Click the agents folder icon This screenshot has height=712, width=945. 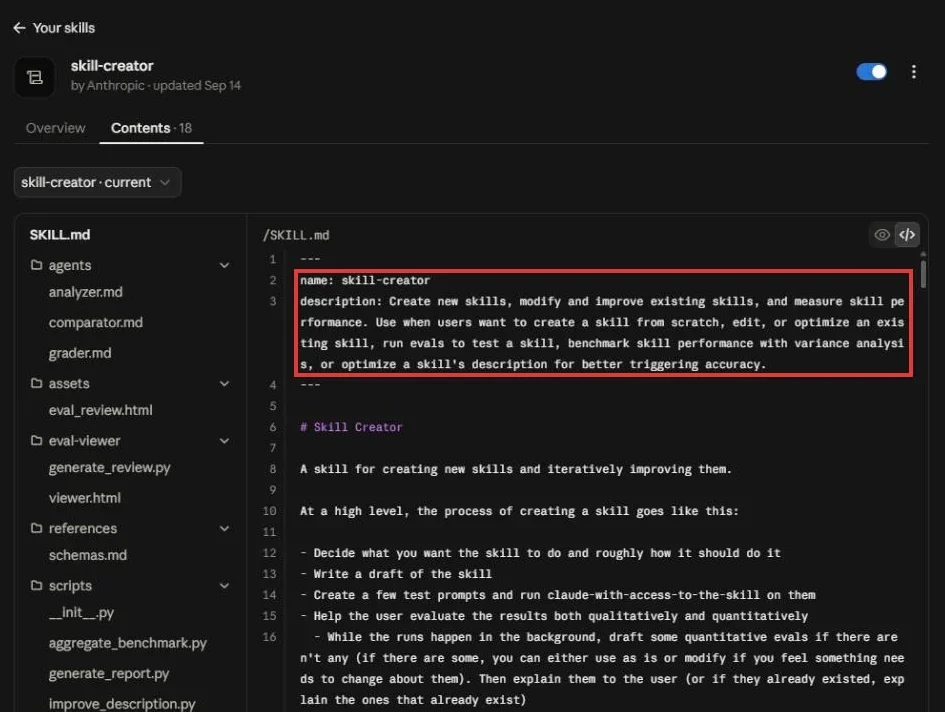[x=37, y=265]
